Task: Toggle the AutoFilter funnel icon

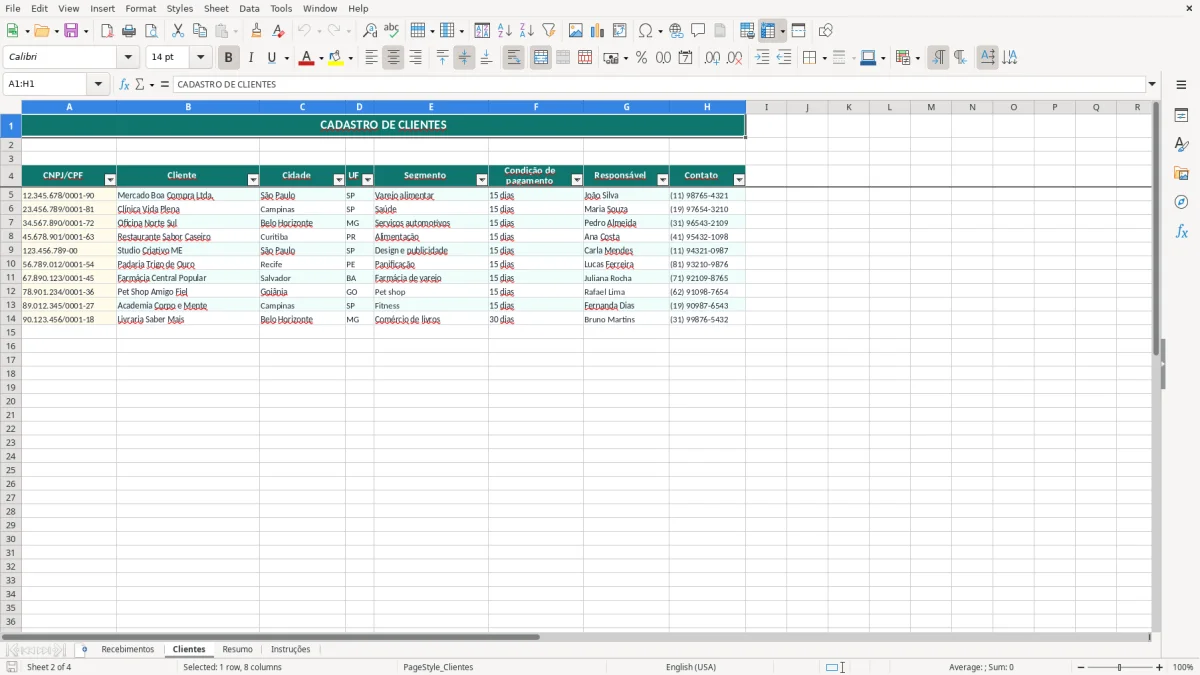Action: (549, 31)
